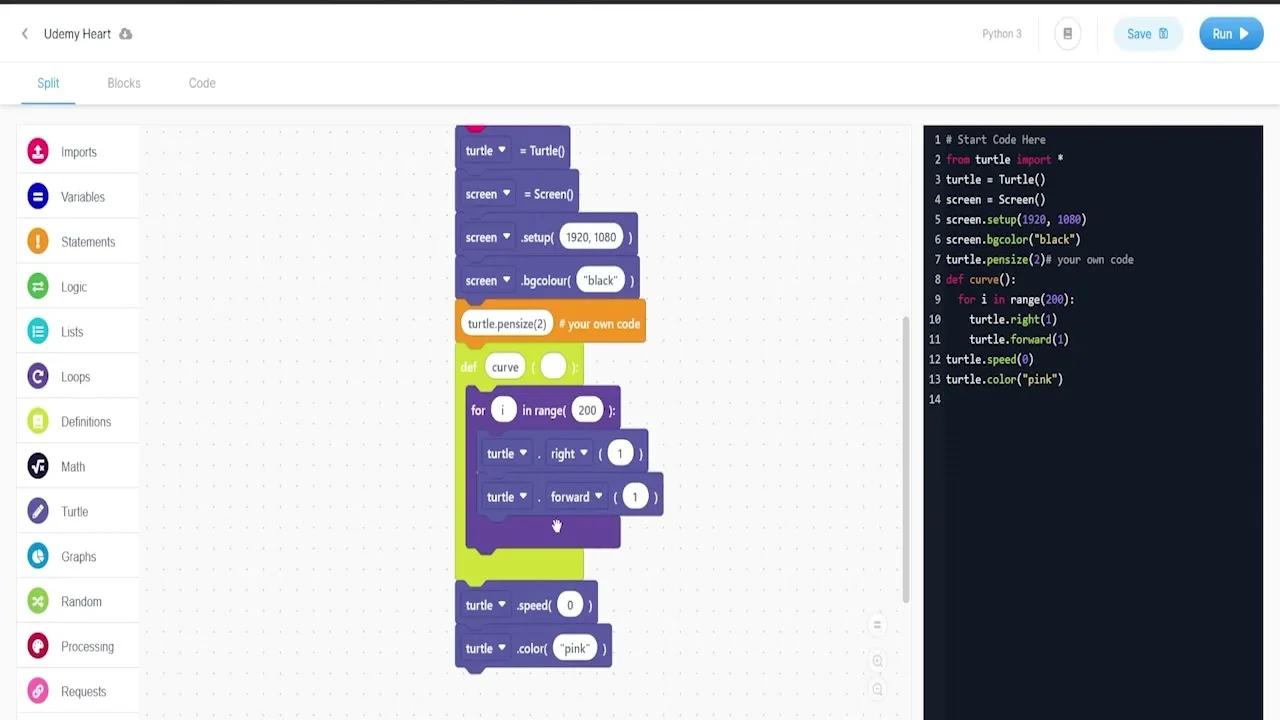Go back using the top-left arrow
This screenshot has height=720, width=1280.
[25, 34]
